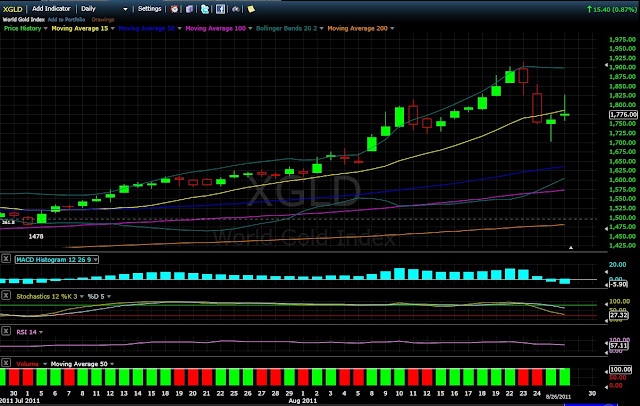
Task: Click the 15.40 (0.87%) change value
Action: tap(611, 9)
